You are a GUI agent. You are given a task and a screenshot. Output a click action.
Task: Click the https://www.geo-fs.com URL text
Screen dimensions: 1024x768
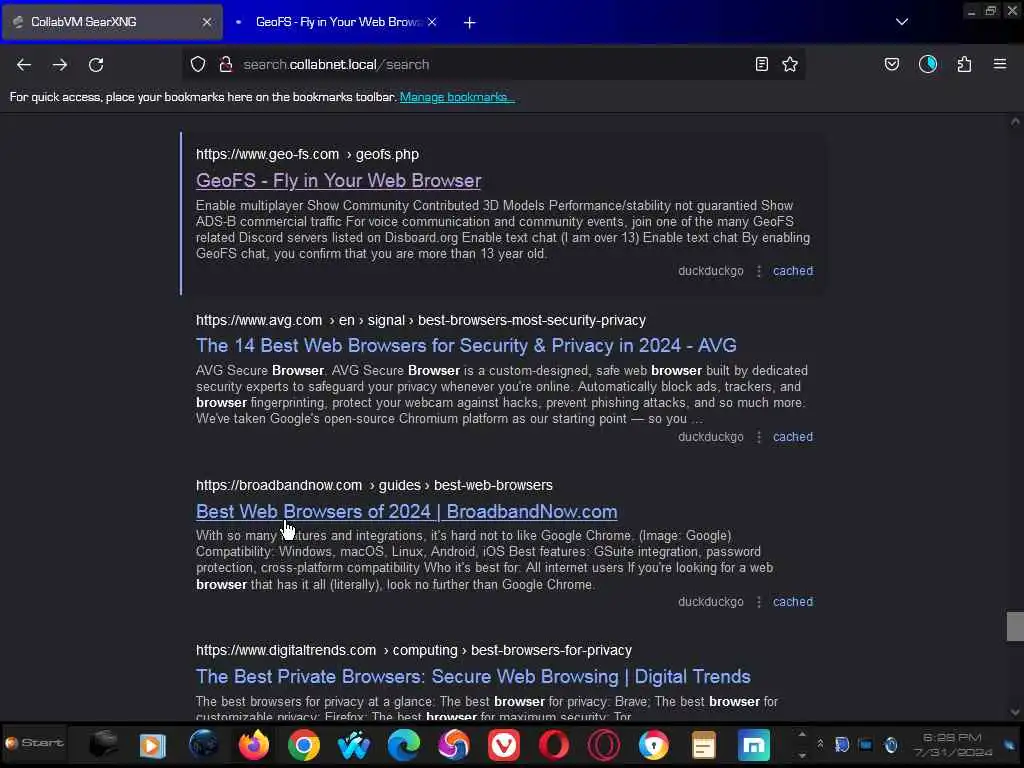(267, 155)
